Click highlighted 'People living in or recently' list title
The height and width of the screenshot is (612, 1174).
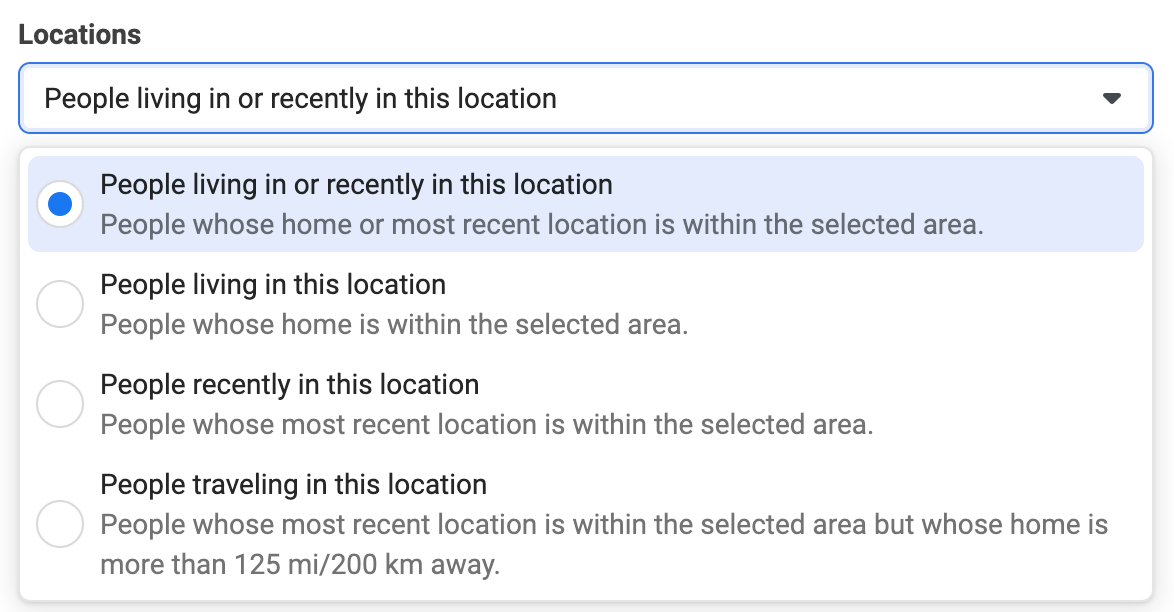pos(356,185)
